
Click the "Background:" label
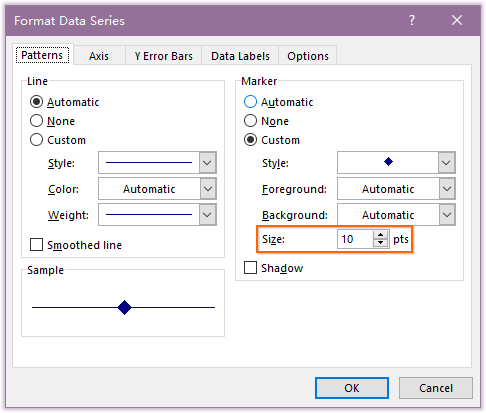pyautogui.click(x=295, y=215)
